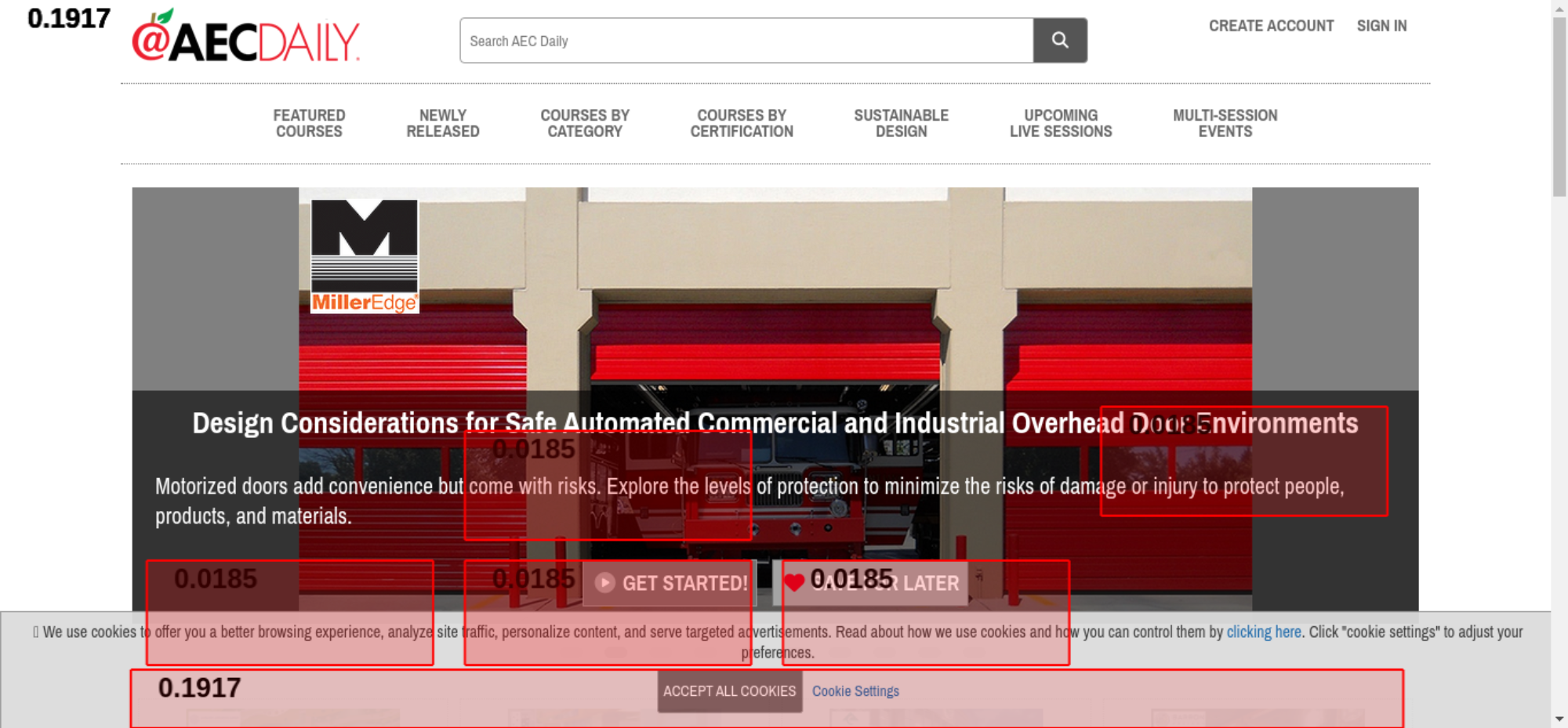
Task: Click the Sign In link
Action: click(1381, 26)
